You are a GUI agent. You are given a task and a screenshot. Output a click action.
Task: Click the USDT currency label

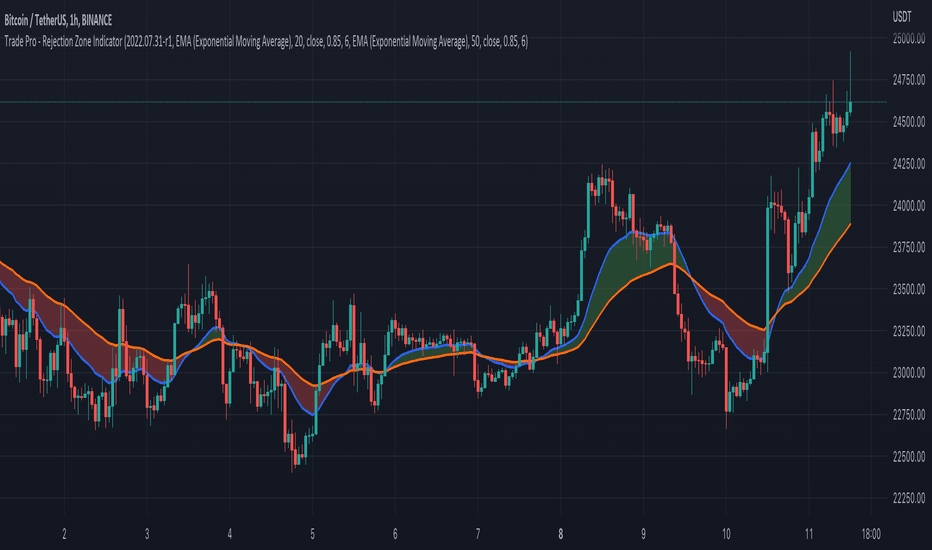[902, 17]
